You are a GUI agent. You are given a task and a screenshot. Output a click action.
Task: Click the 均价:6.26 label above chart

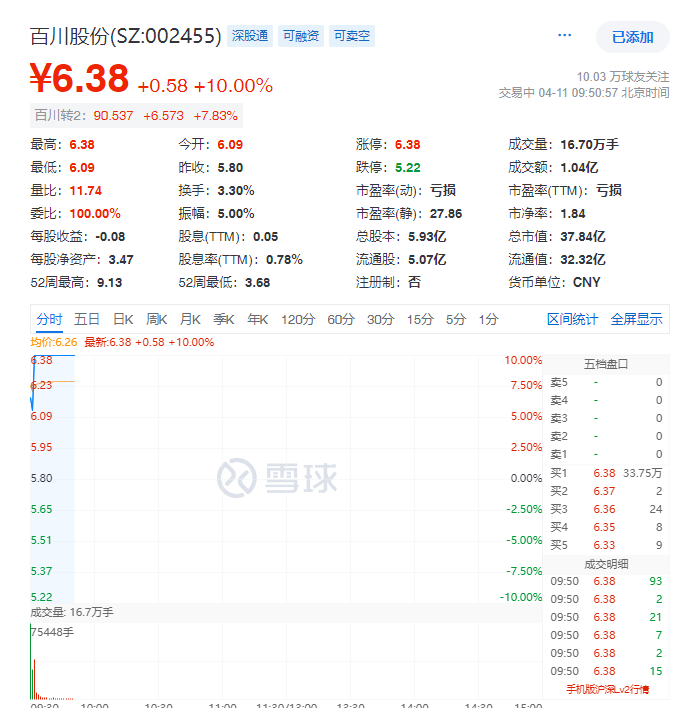tap(54, 342)
